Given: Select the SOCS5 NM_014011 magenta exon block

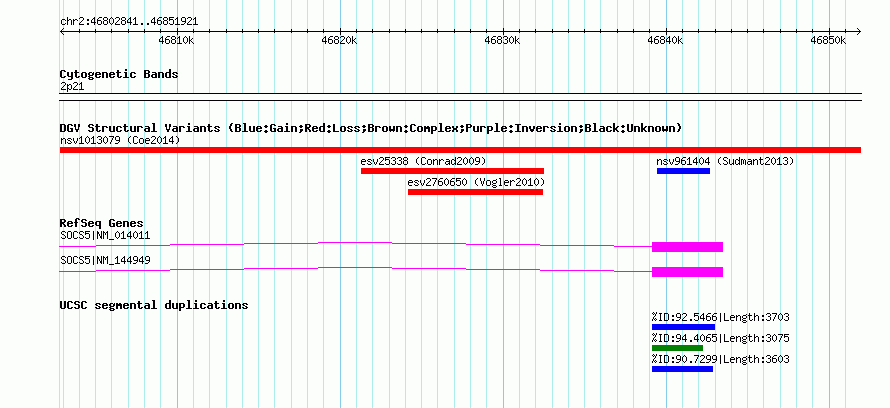Looking at the screenshot, I should tap(687, 247).
